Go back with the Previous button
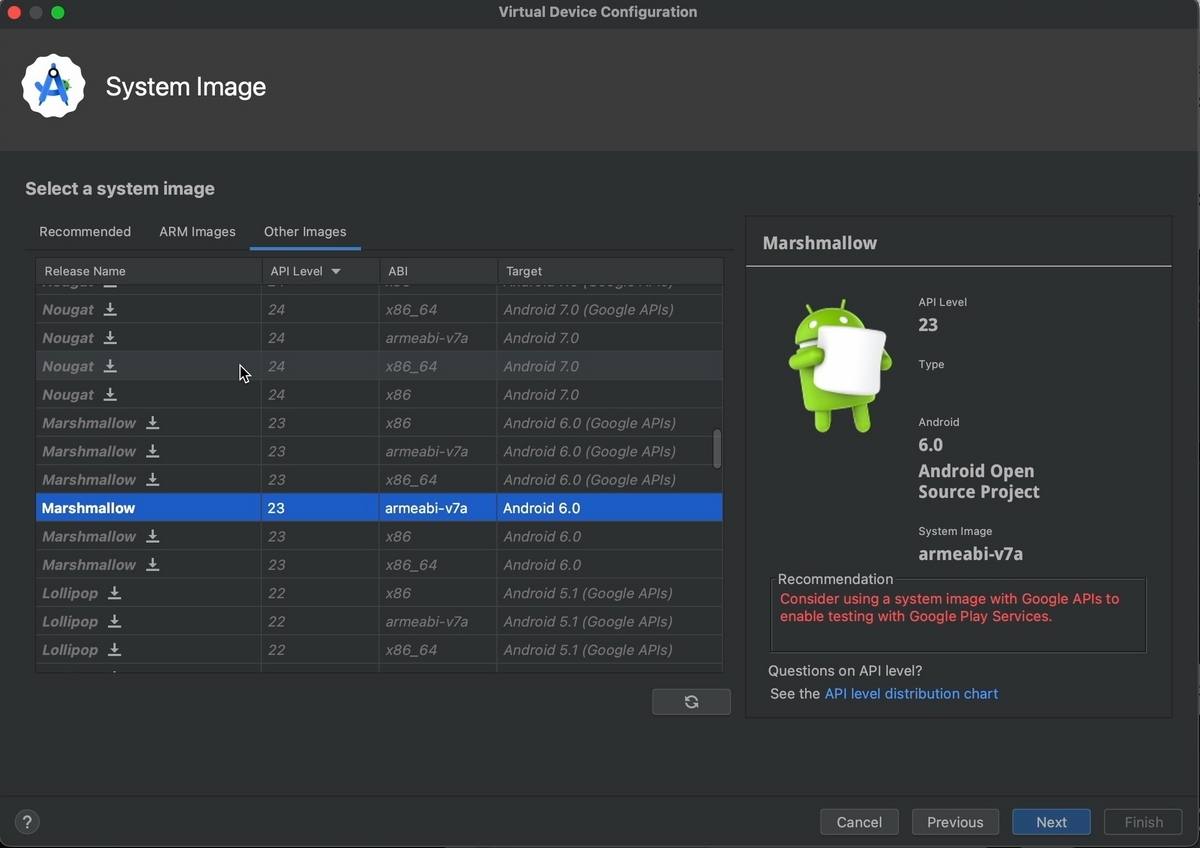This screenshot has height=848, width=1200. click(955, 822)
